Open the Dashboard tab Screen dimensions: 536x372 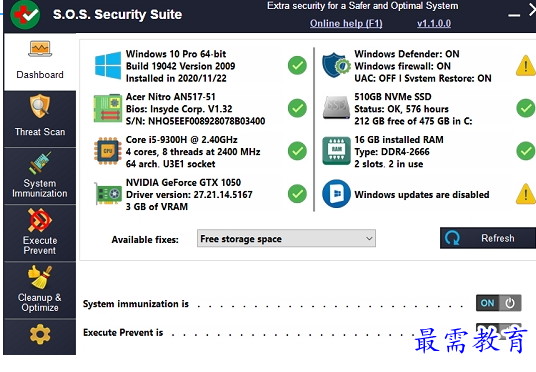(40, 62)
